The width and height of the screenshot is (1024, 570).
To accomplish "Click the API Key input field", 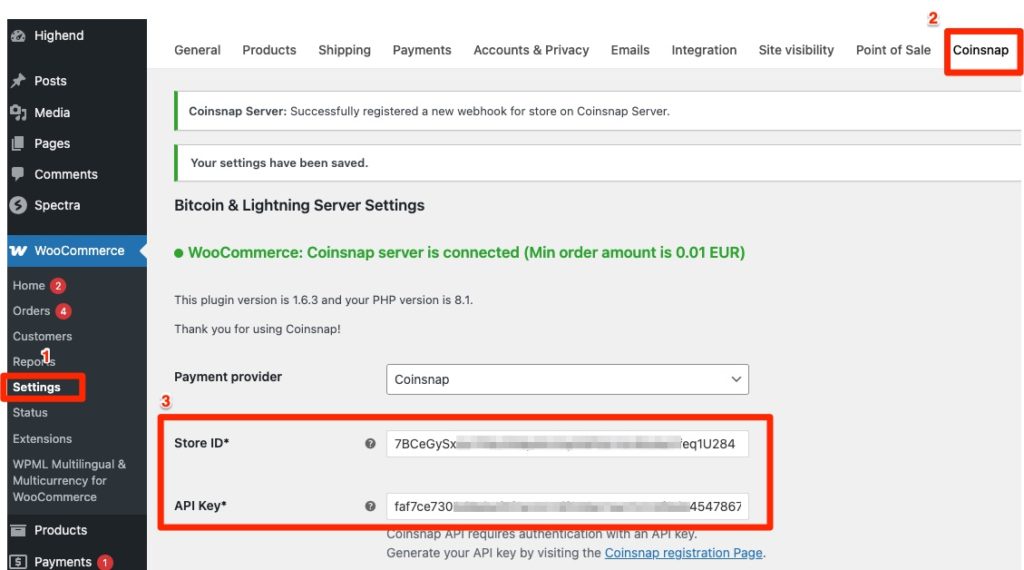I will tap(567, 507).
